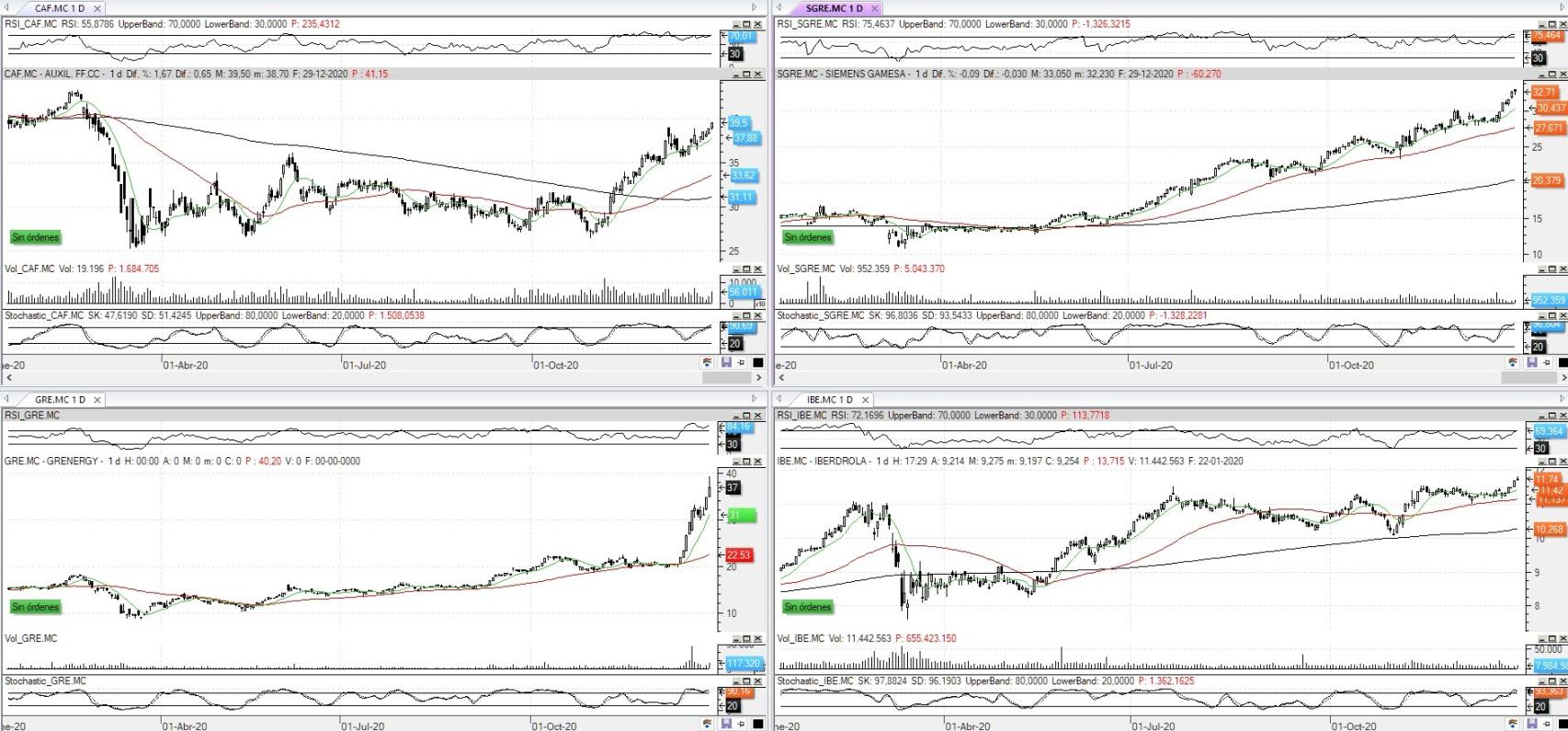Click pin icon in CAF.MC chart footer
The height and width of the screenshot is (731, 1568).
(741, 363)
